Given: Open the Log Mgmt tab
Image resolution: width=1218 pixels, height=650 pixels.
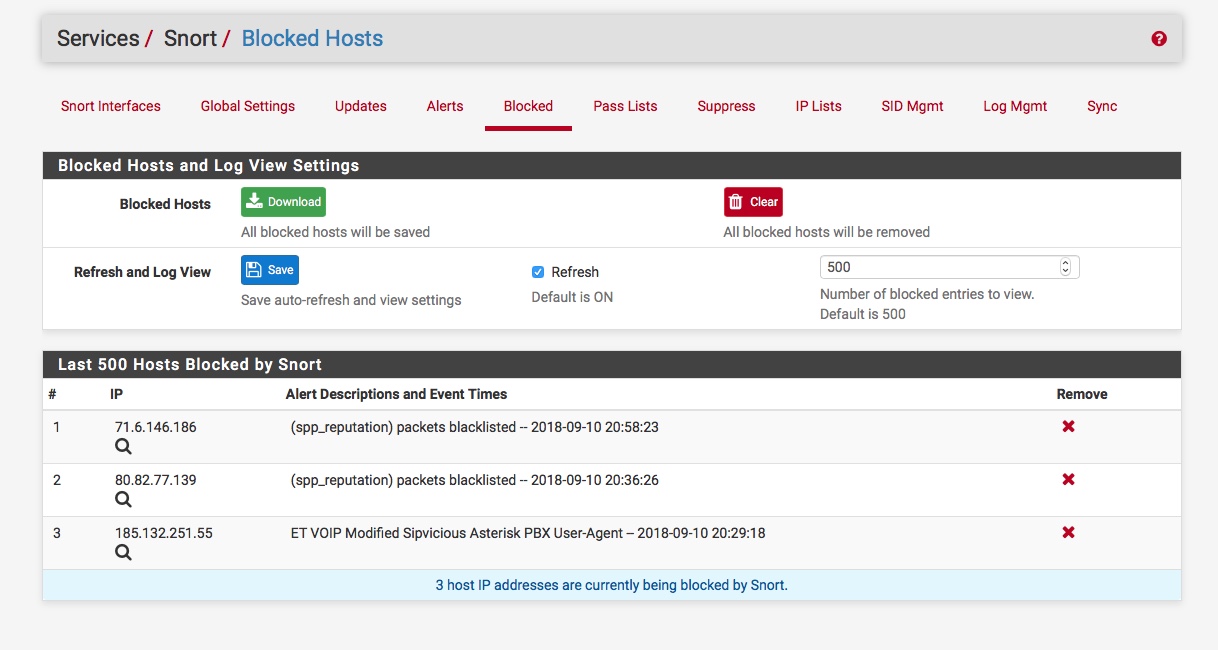Looking at the screenshot, I should coord(1015,106).
